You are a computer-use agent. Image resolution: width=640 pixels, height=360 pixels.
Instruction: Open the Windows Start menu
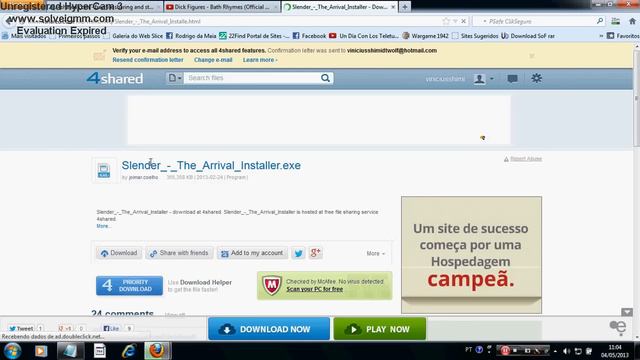[13, 351]
